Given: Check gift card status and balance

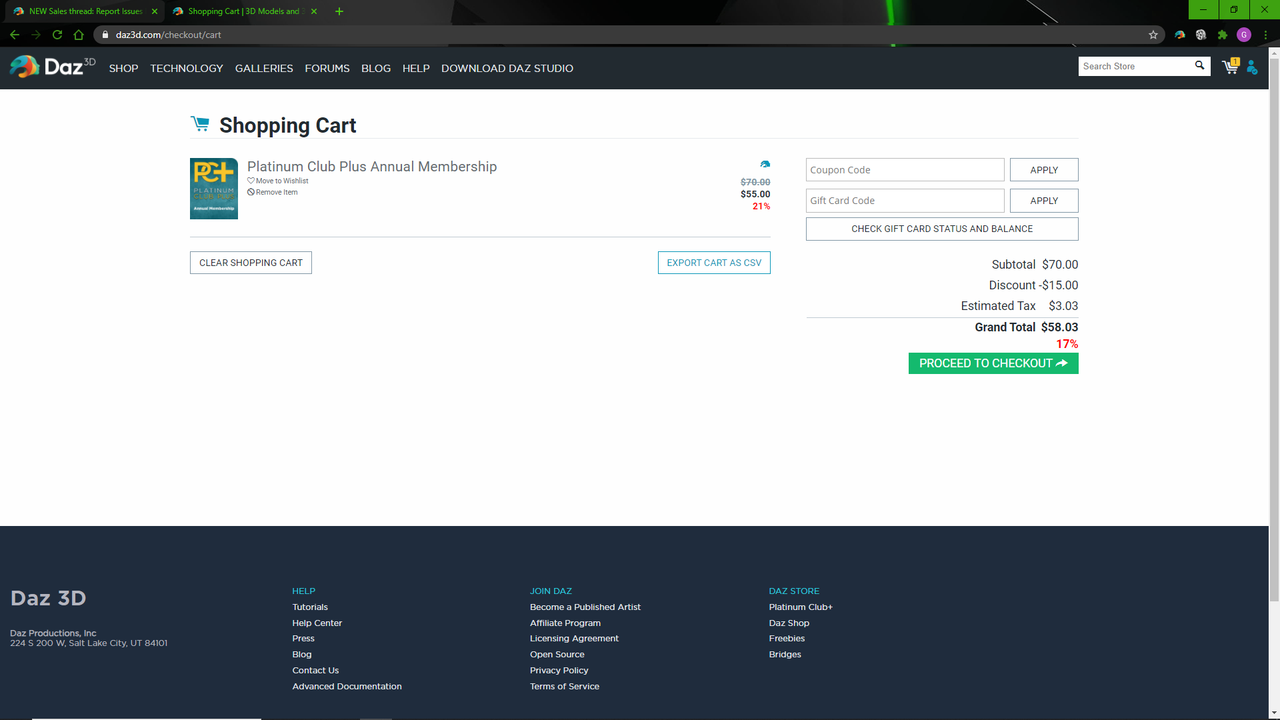Looking at the screenshot, I should click(x=942, y=229).
